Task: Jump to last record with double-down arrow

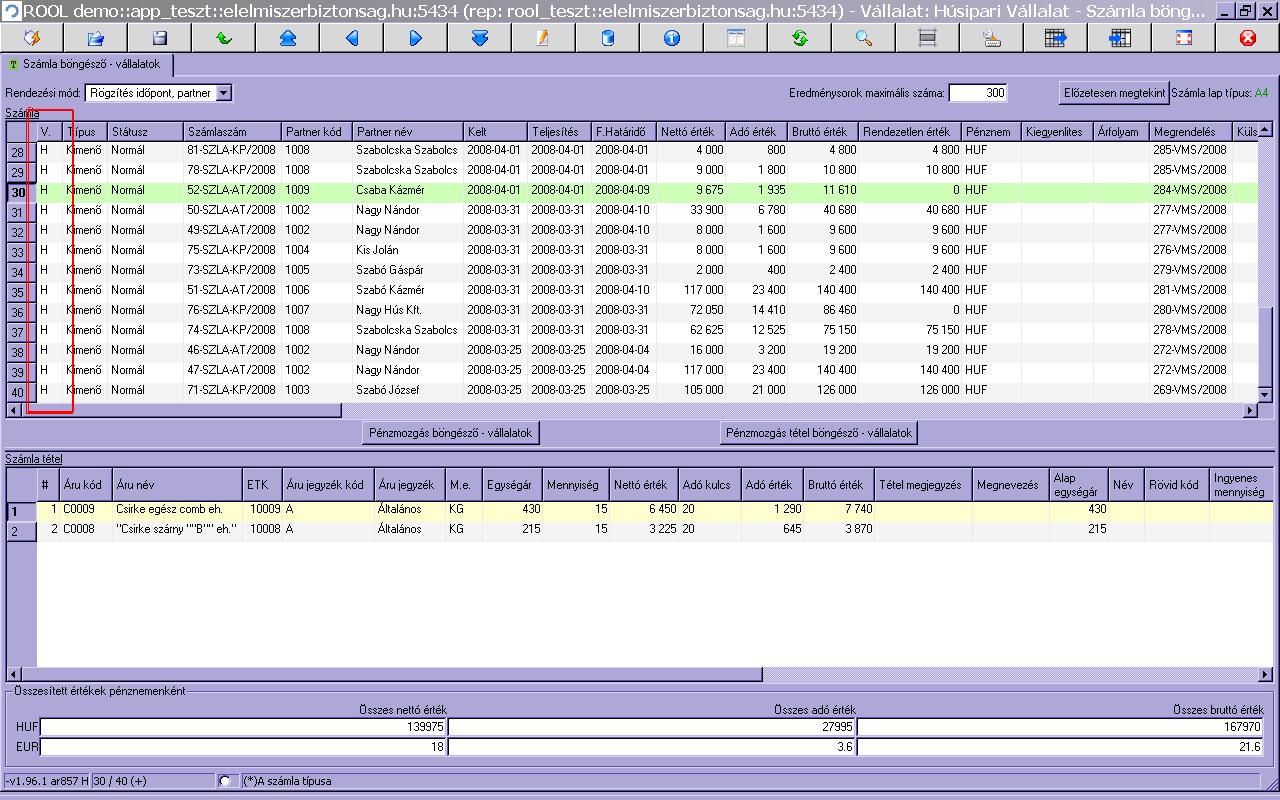Action: 479,38
